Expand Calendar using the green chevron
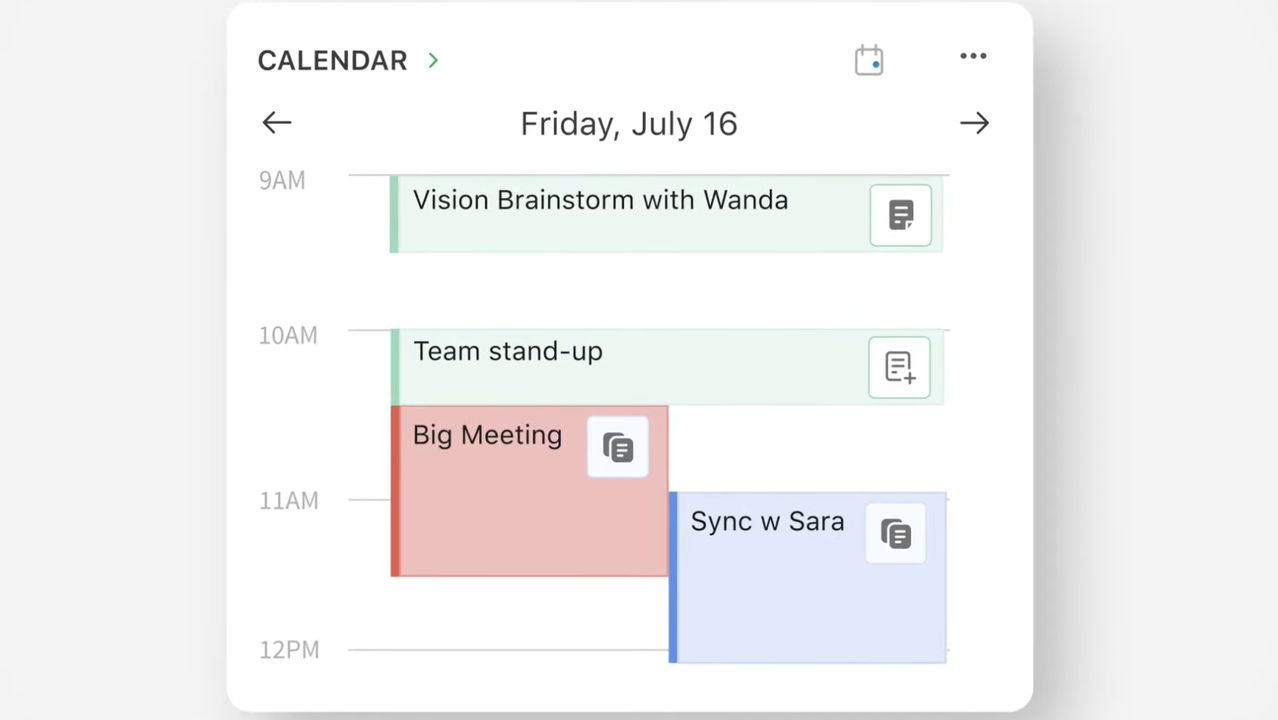This screenshot has height=720, width=1278. click(x=433, y=60)
